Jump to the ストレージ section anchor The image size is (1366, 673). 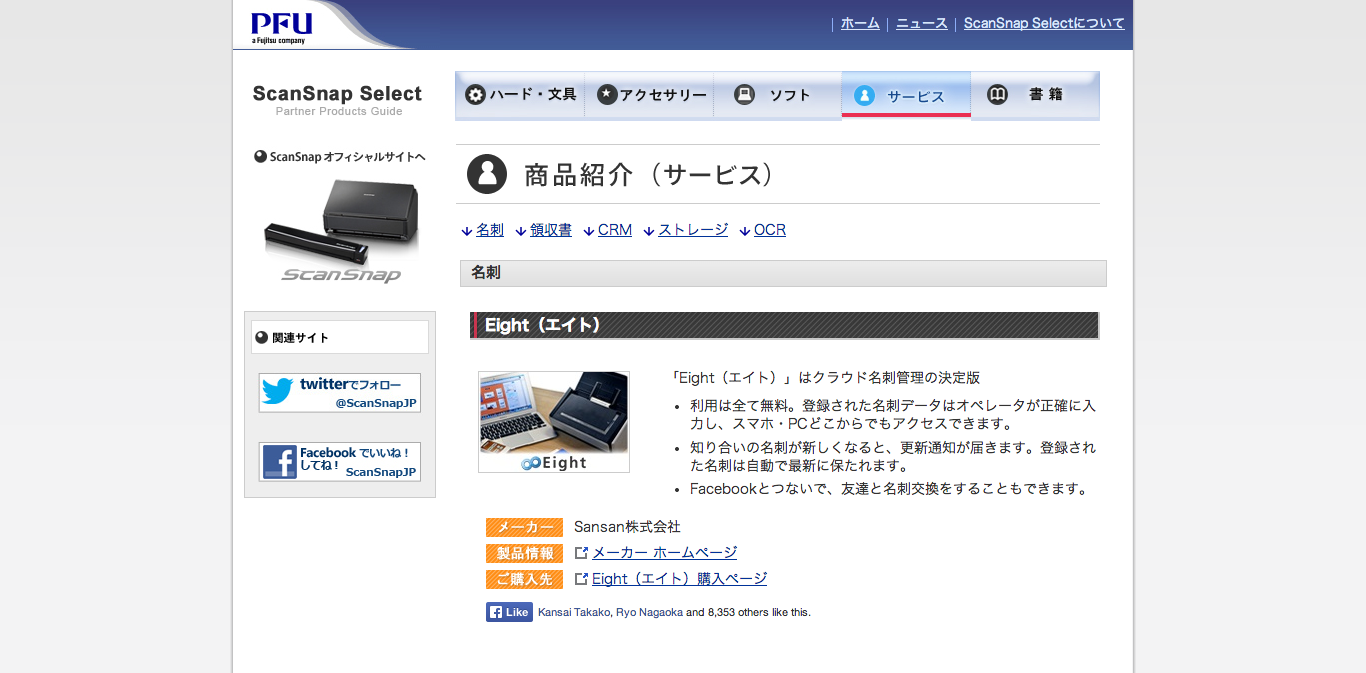point(692,230)
